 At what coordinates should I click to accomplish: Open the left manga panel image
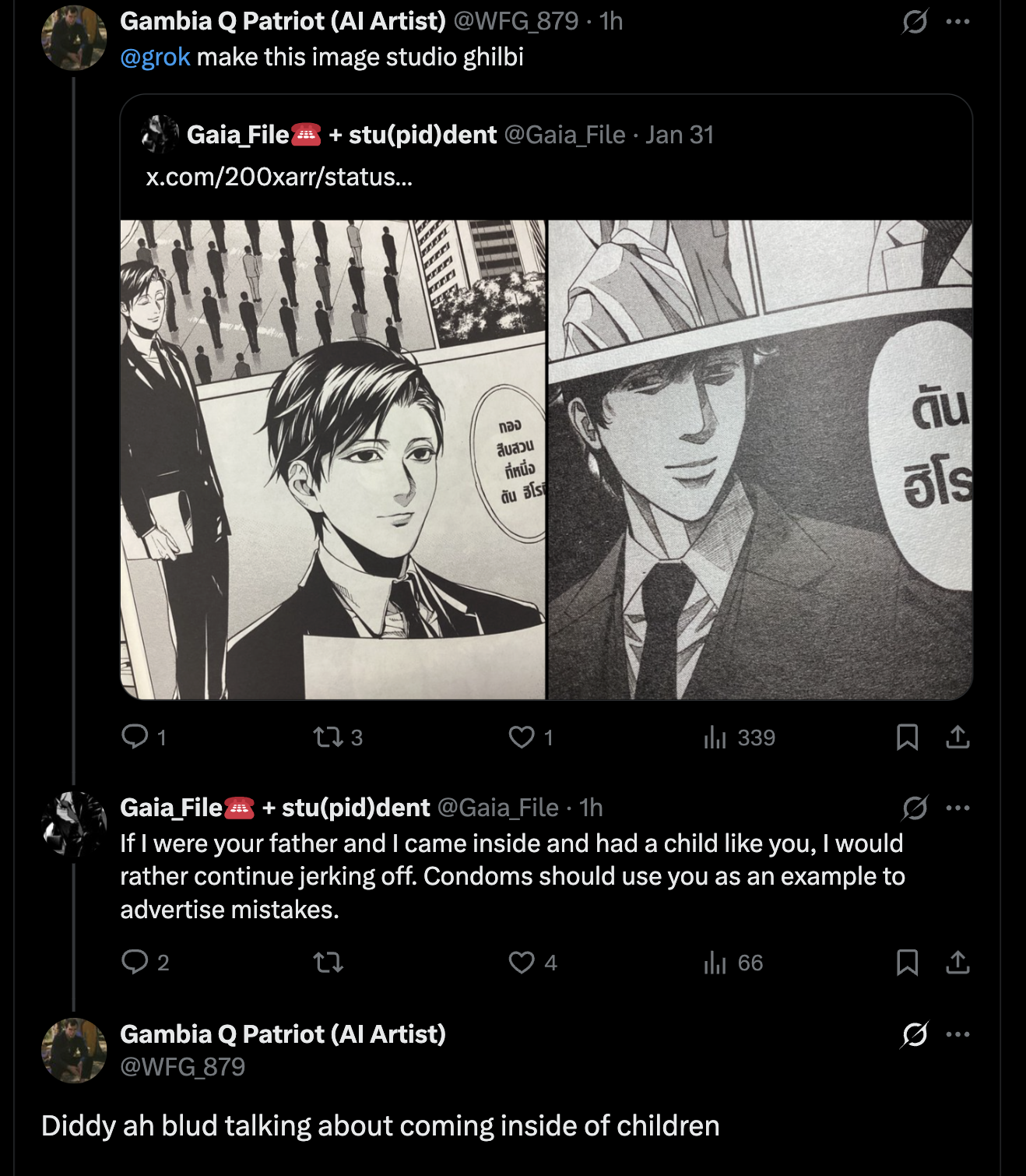[x=333, y=459]
